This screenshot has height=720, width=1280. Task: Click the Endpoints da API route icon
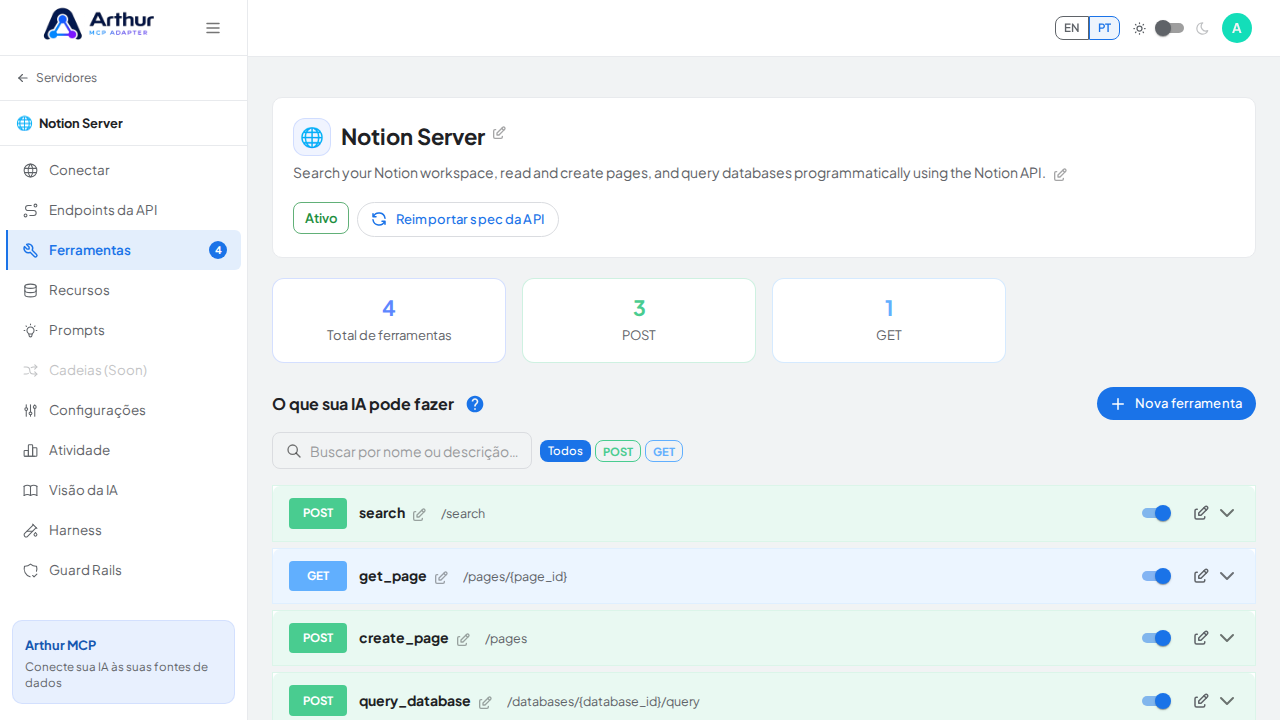(31, 210)
